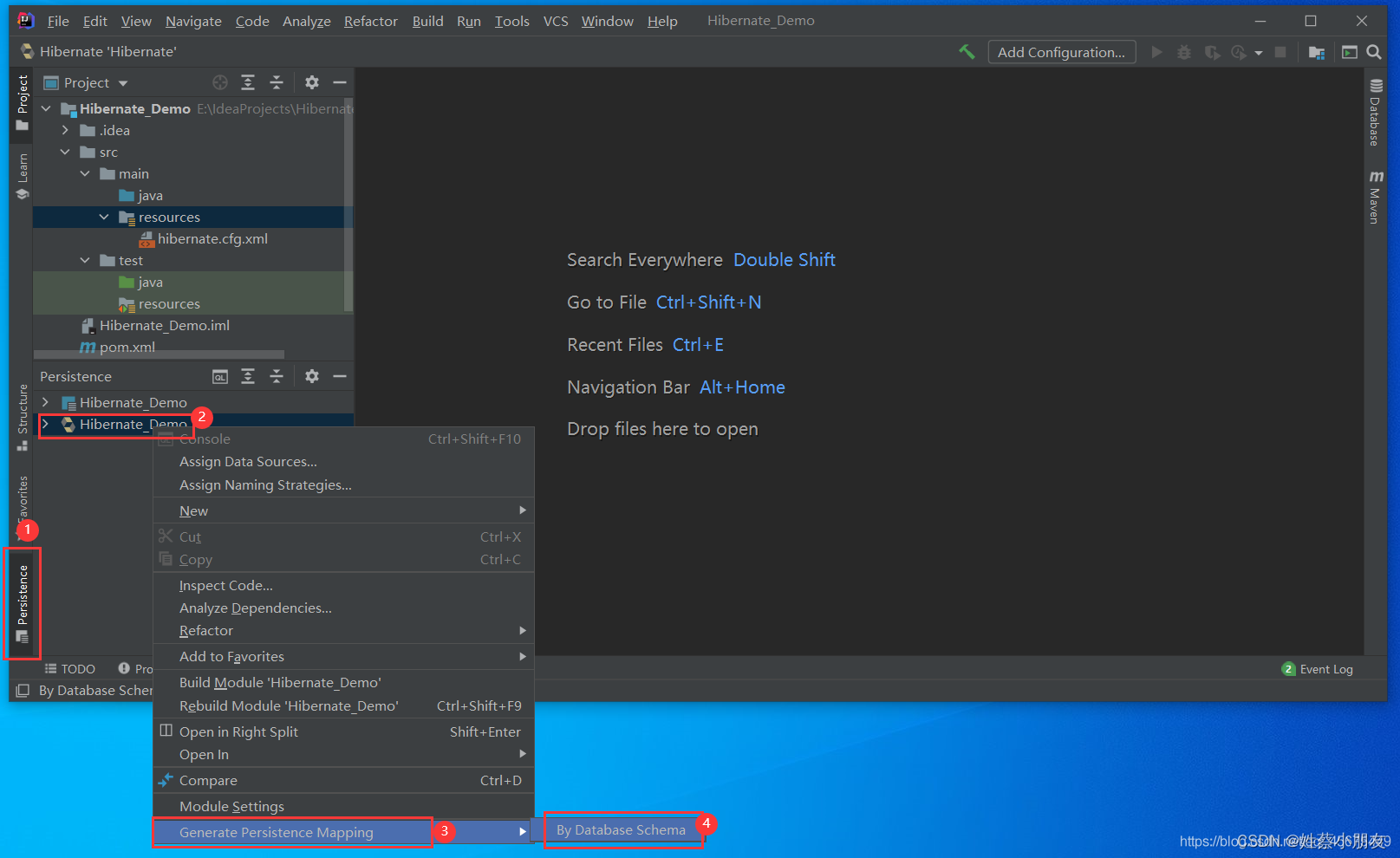Viewport: 1400px width, 858px height.
Task: Open the profiler run dropdown arrow
Action: [x=1259, y=53]
